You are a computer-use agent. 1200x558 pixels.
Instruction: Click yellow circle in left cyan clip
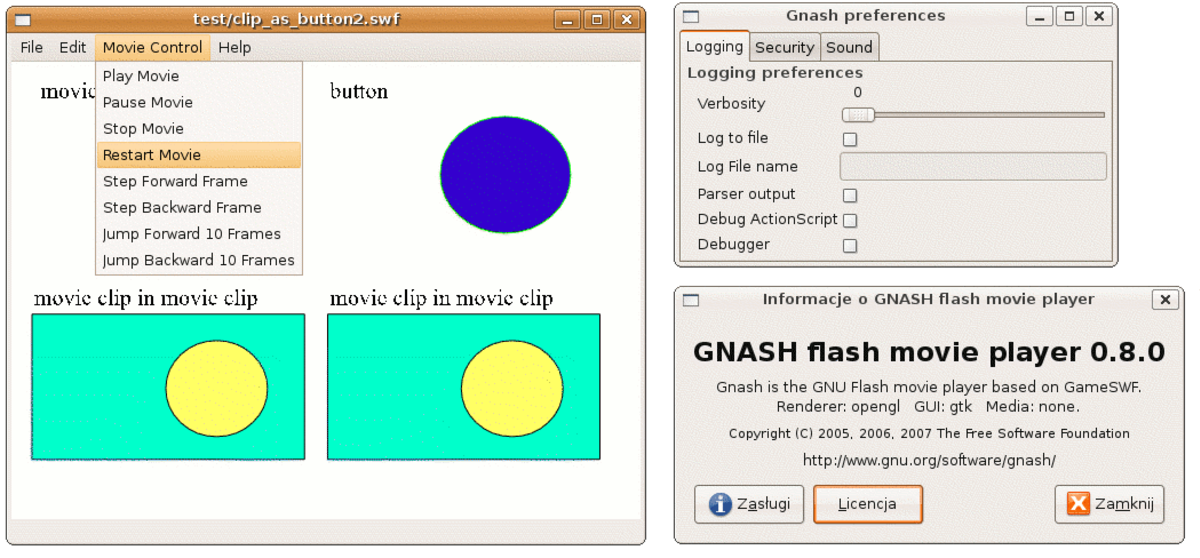(x=216, y=388)
